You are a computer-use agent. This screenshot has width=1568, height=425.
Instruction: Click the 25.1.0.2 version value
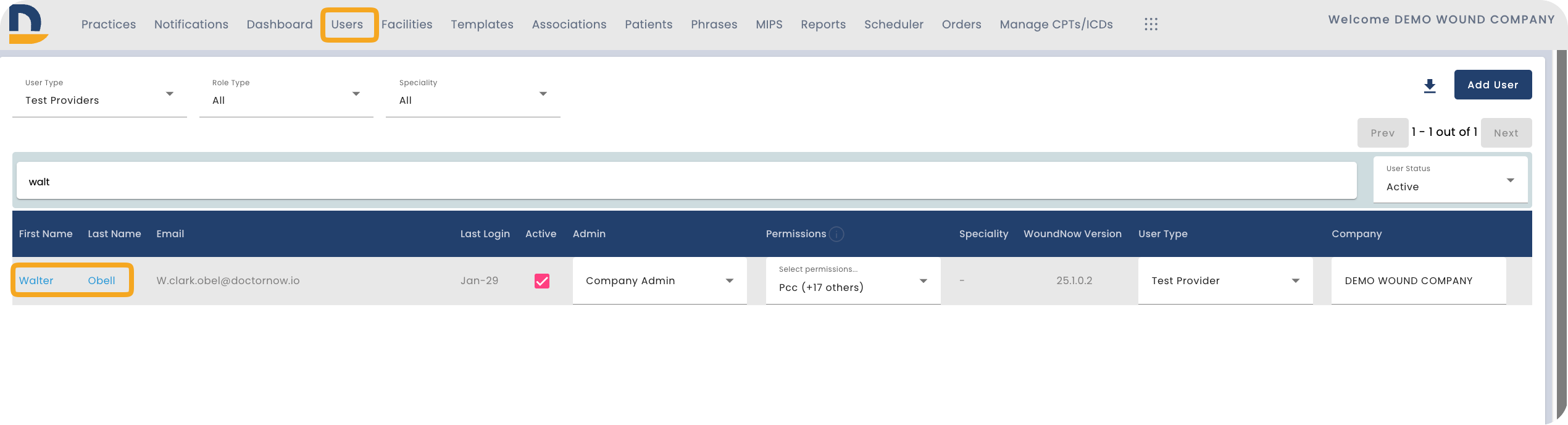point(1074,280)
